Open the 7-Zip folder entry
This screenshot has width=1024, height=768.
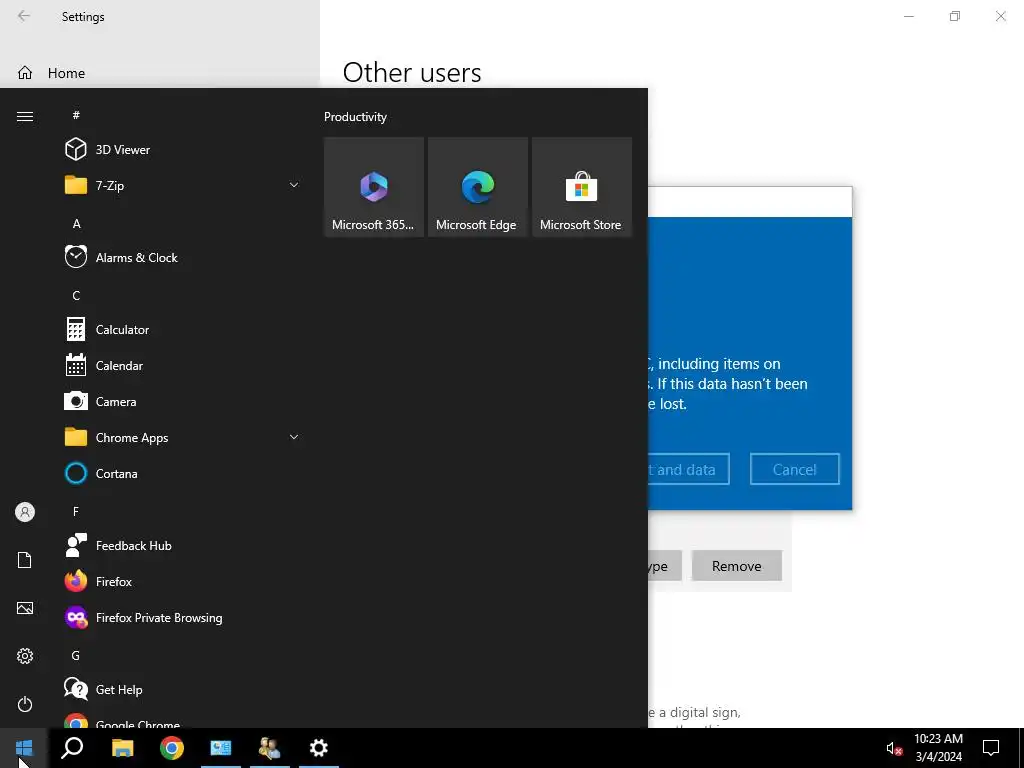[x=183, y=185]
